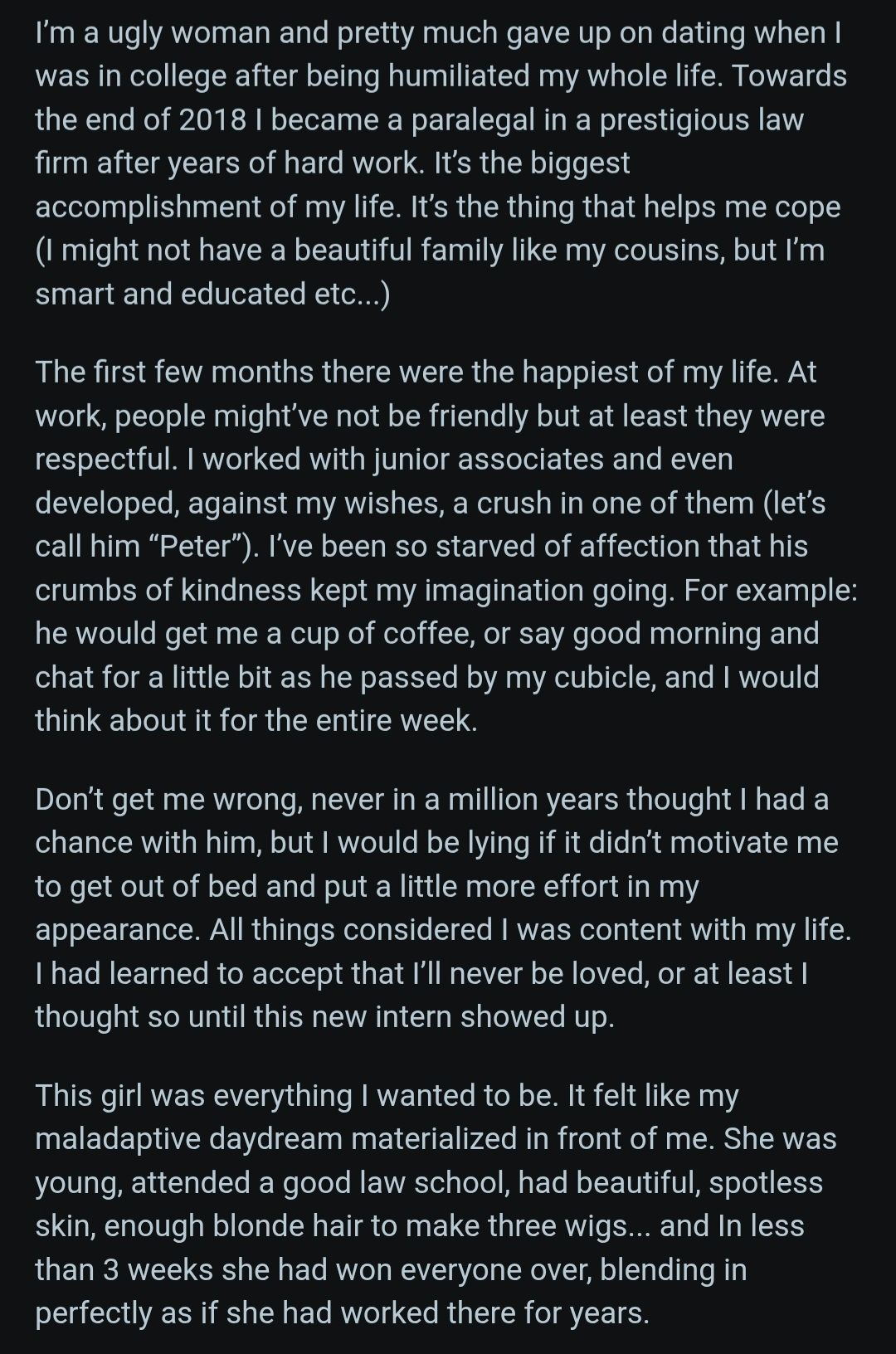Click the phrase "prestigious law"

coord(701,119)
